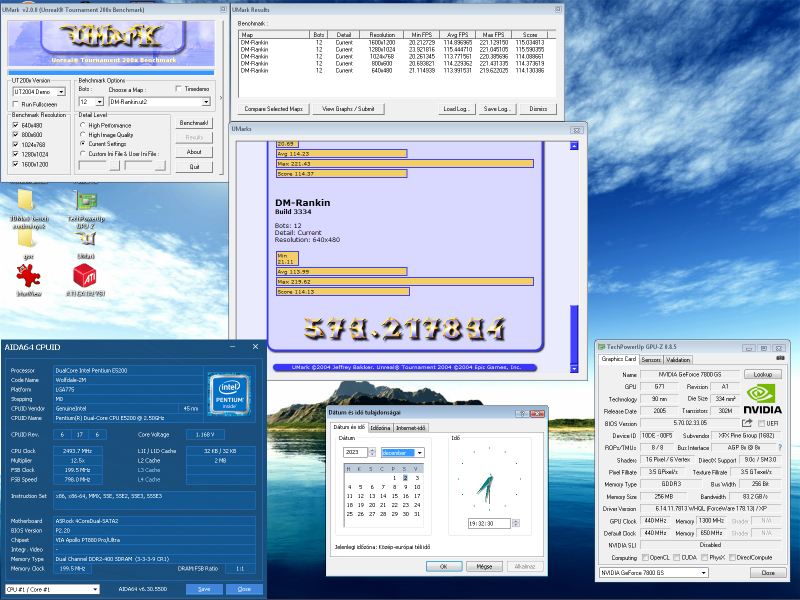Click the Load Log button
The image size is (800, 600).
point(456,109)
